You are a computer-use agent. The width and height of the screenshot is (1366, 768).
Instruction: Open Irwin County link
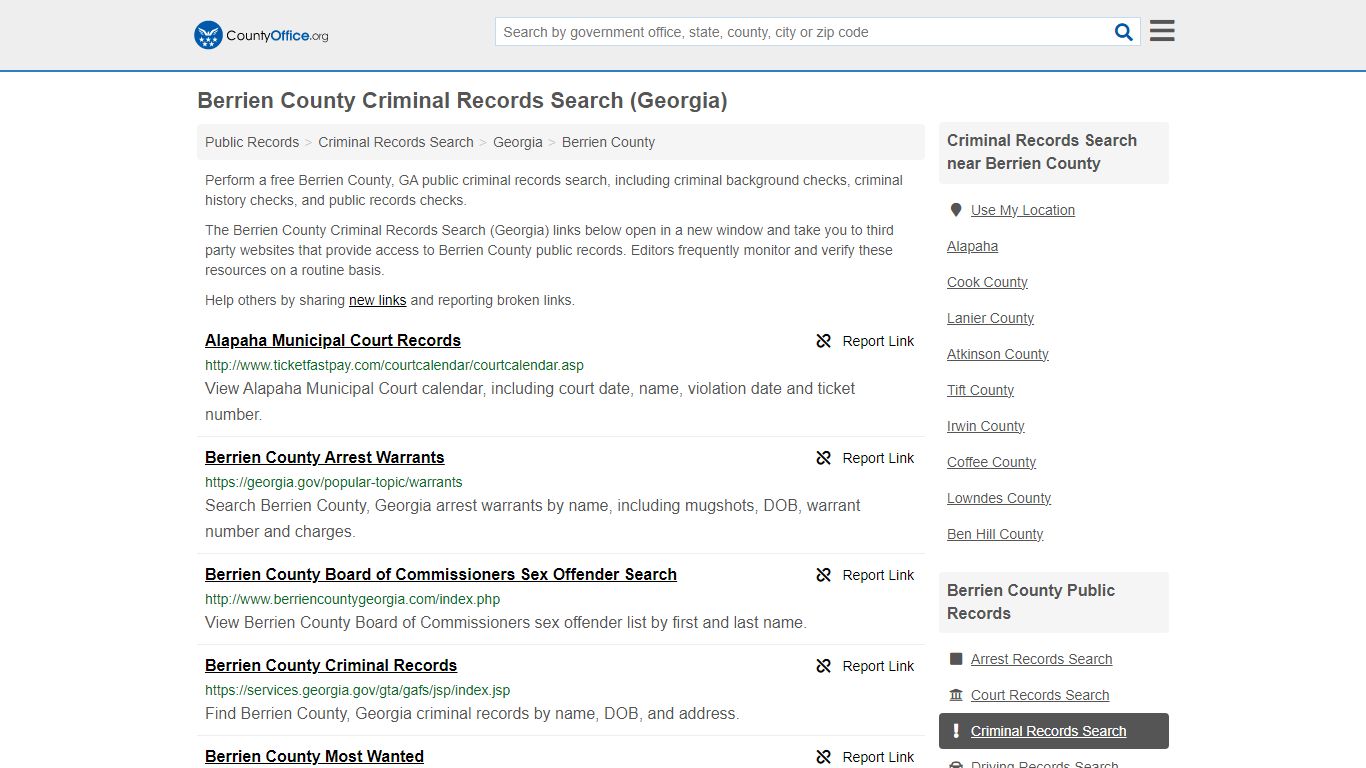click(x=986, y=426)
